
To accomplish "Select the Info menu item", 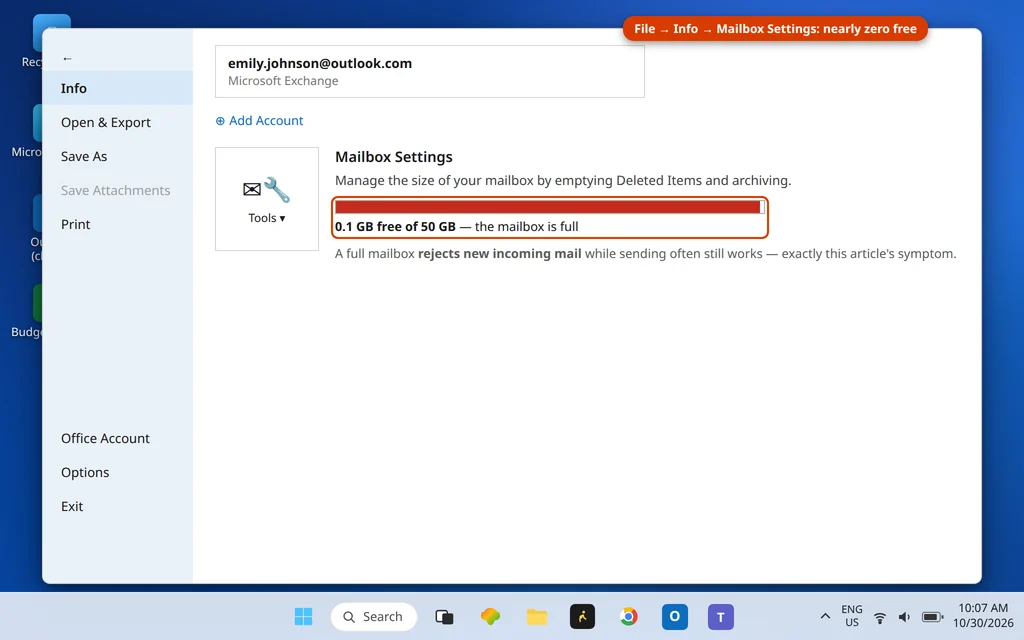I will (x=118, y=88).
